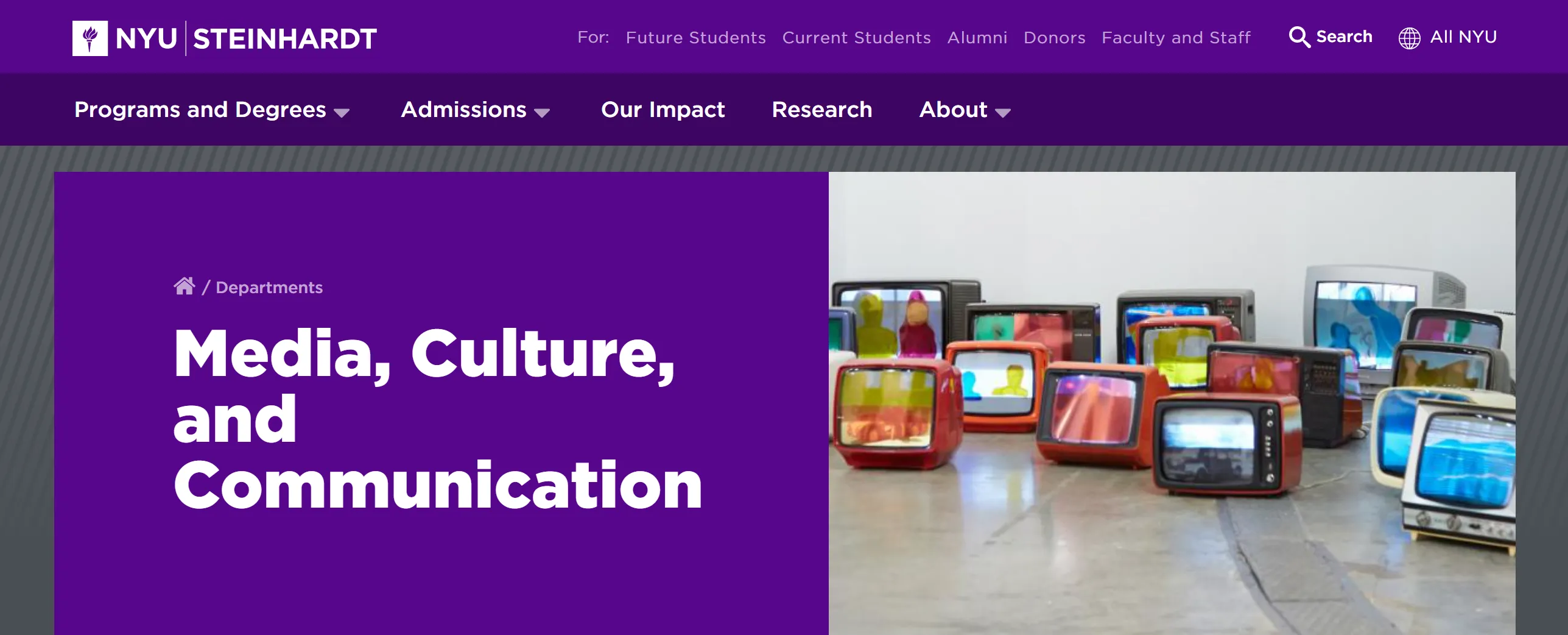Open the Research menu item
This screenshot has width=1568, height=635.
[x=822, y=110]
